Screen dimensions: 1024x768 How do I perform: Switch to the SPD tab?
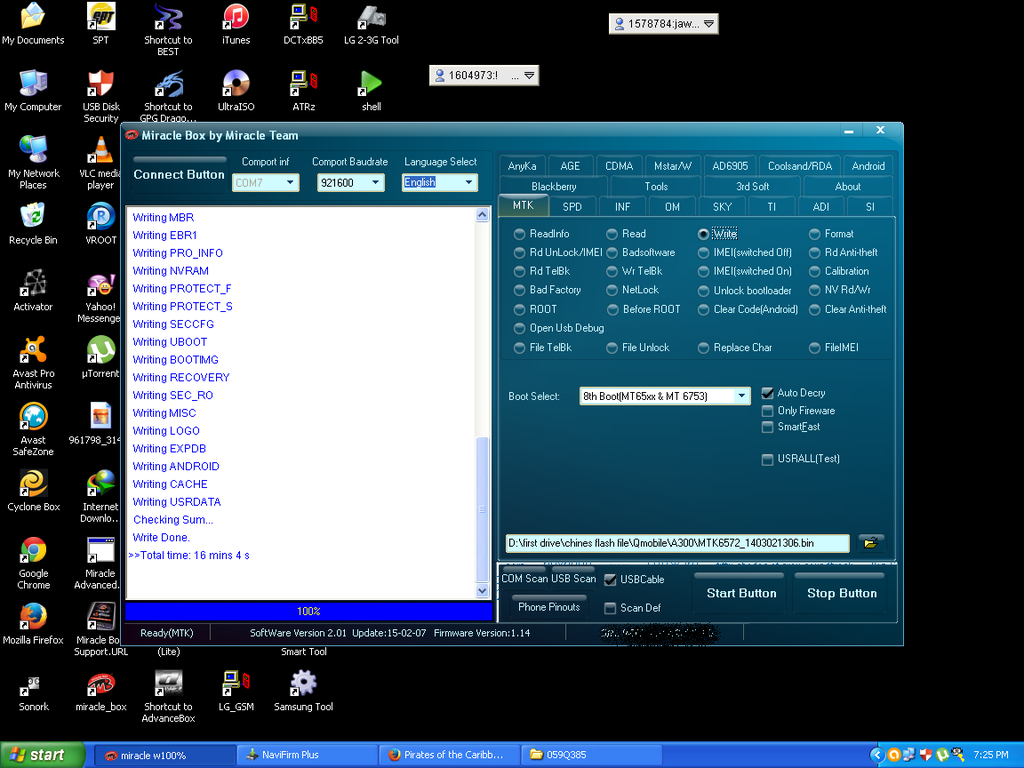(x=572, y=206)
